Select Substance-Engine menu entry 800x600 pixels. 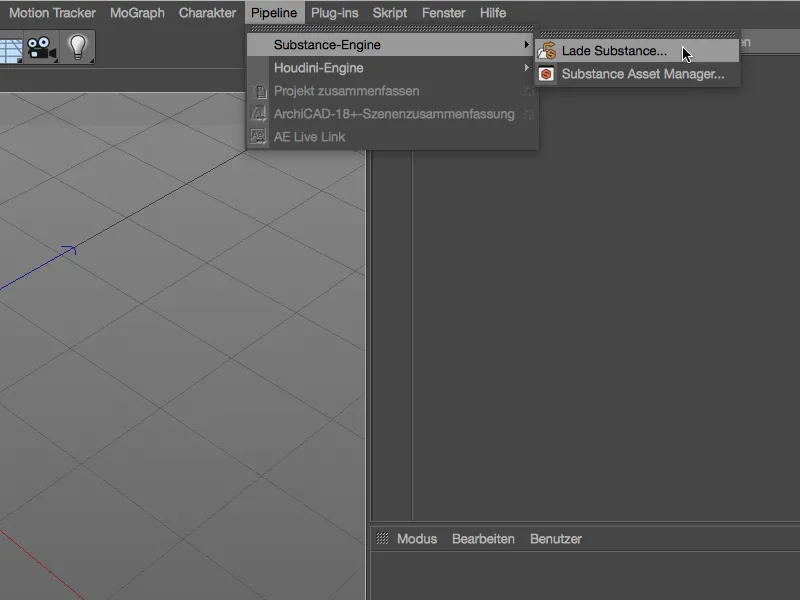(x=391, y=45)
